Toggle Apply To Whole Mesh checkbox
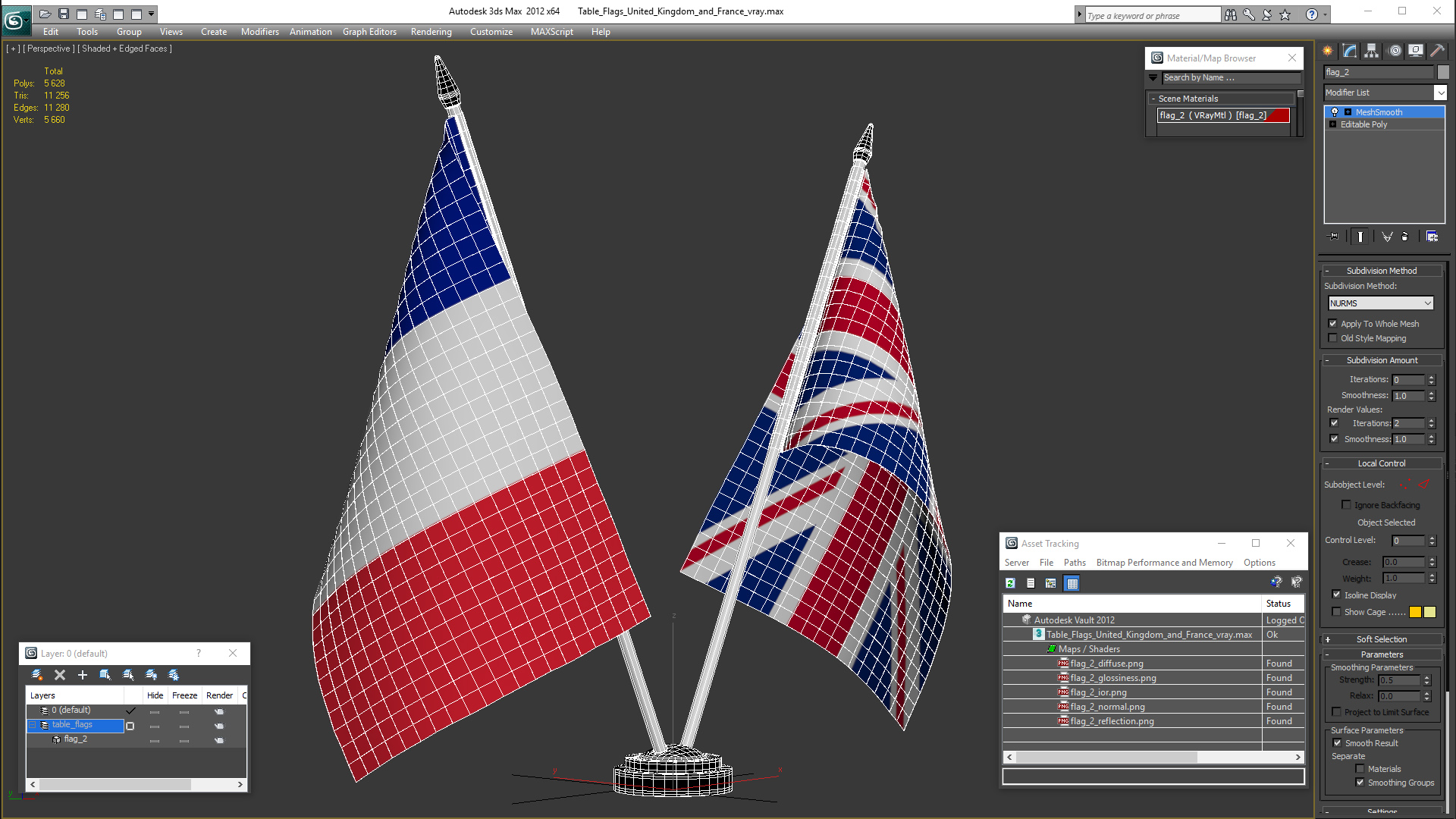This screenshot has height=819, width=1456. point(1333,324)
